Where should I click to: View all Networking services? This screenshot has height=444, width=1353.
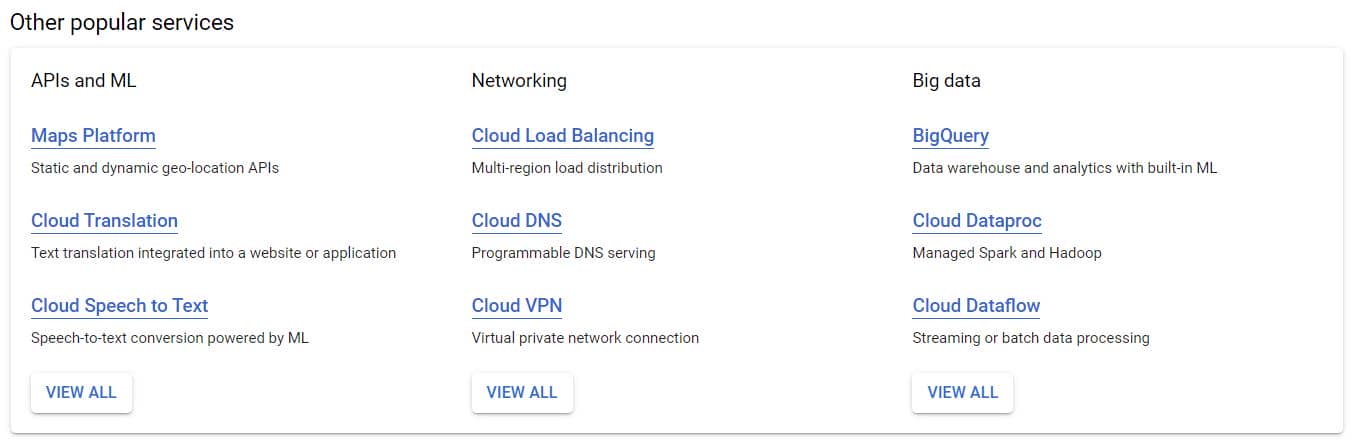(x=522, y=392)
